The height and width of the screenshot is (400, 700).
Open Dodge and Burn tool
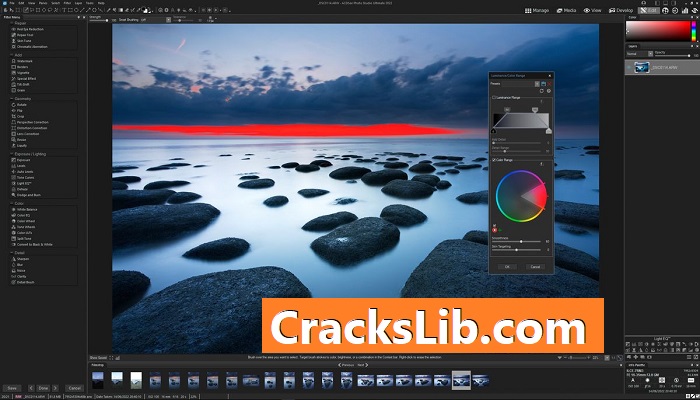click(x=28, y=195)
